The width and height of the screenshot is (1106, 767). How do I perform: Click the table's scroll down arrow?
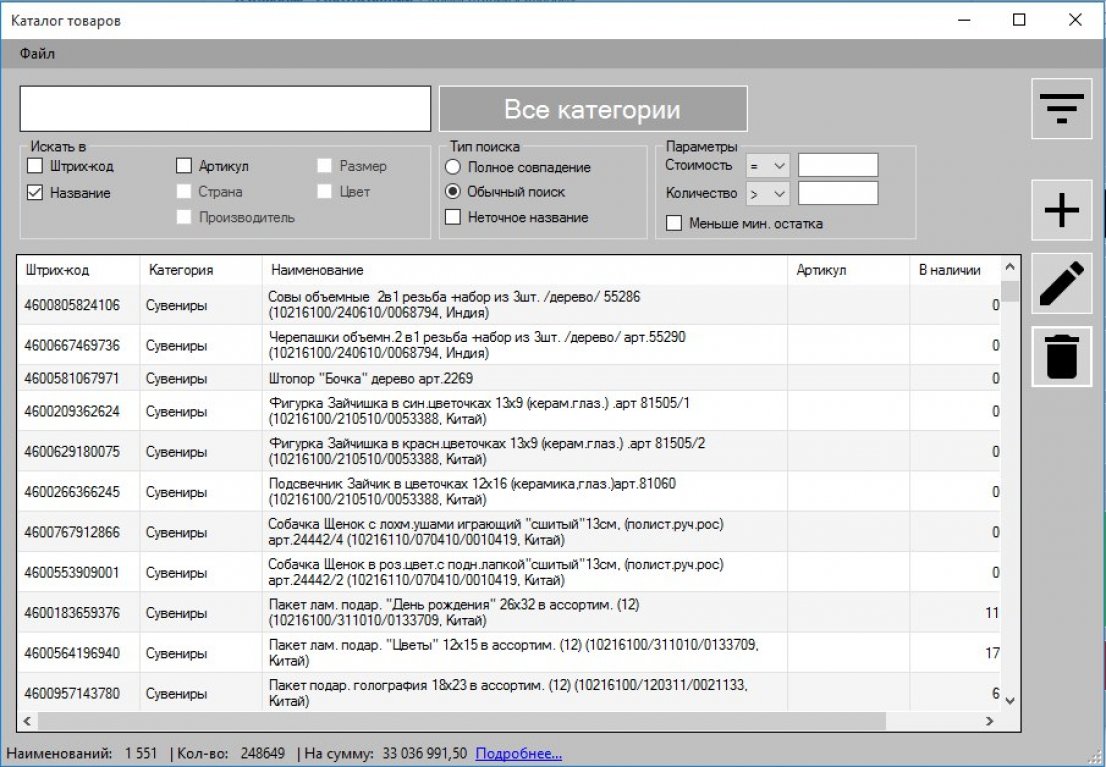pos(1010,700)
